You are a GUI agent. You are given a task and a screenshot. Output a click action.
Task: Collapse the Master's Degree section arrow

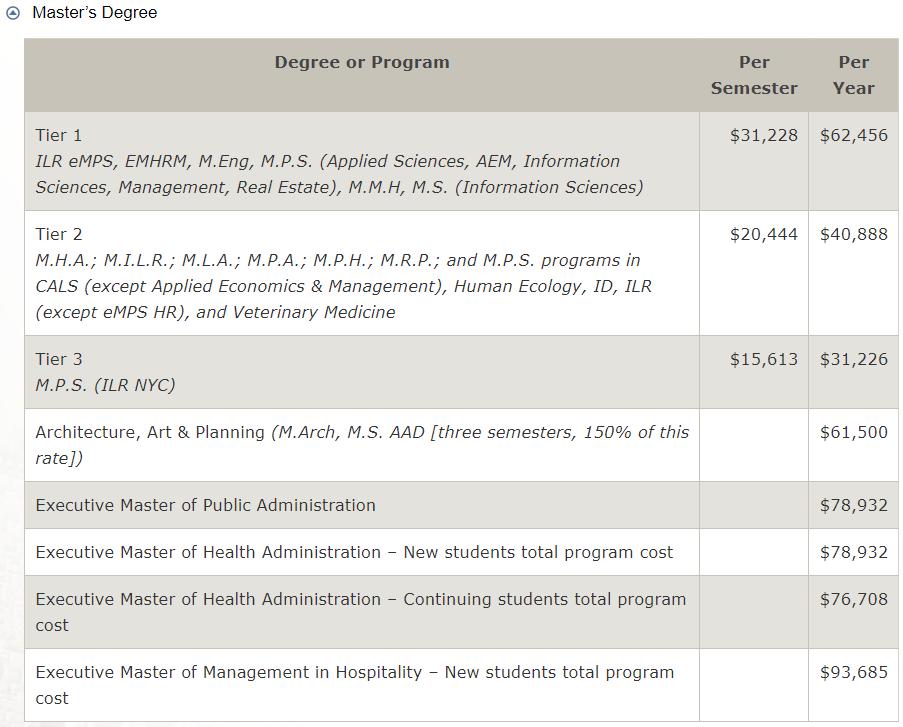tap(13, 13)
